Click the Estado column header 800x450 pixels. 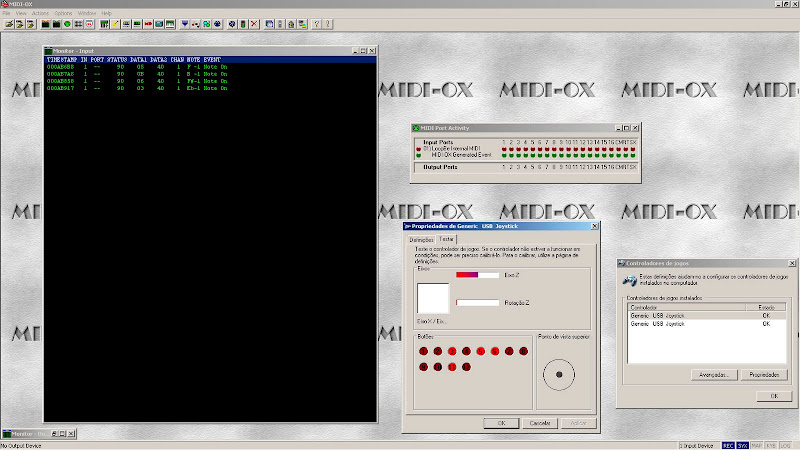coord(766,307)
